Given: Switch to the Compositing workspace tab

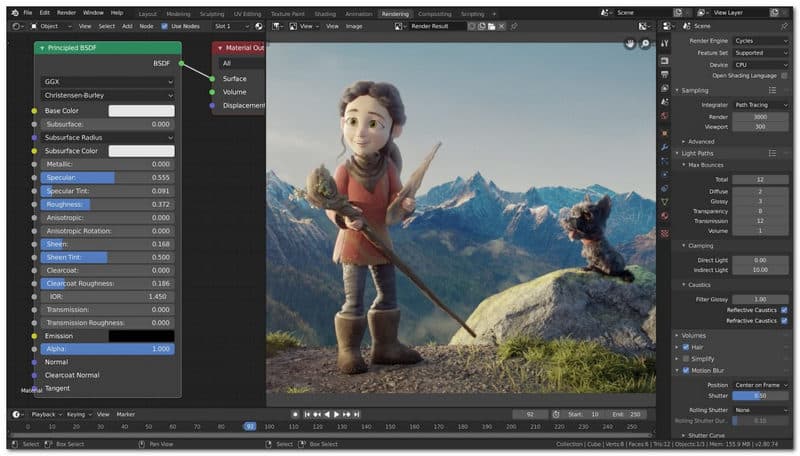Looking at the screenshot, I should 434,14.
